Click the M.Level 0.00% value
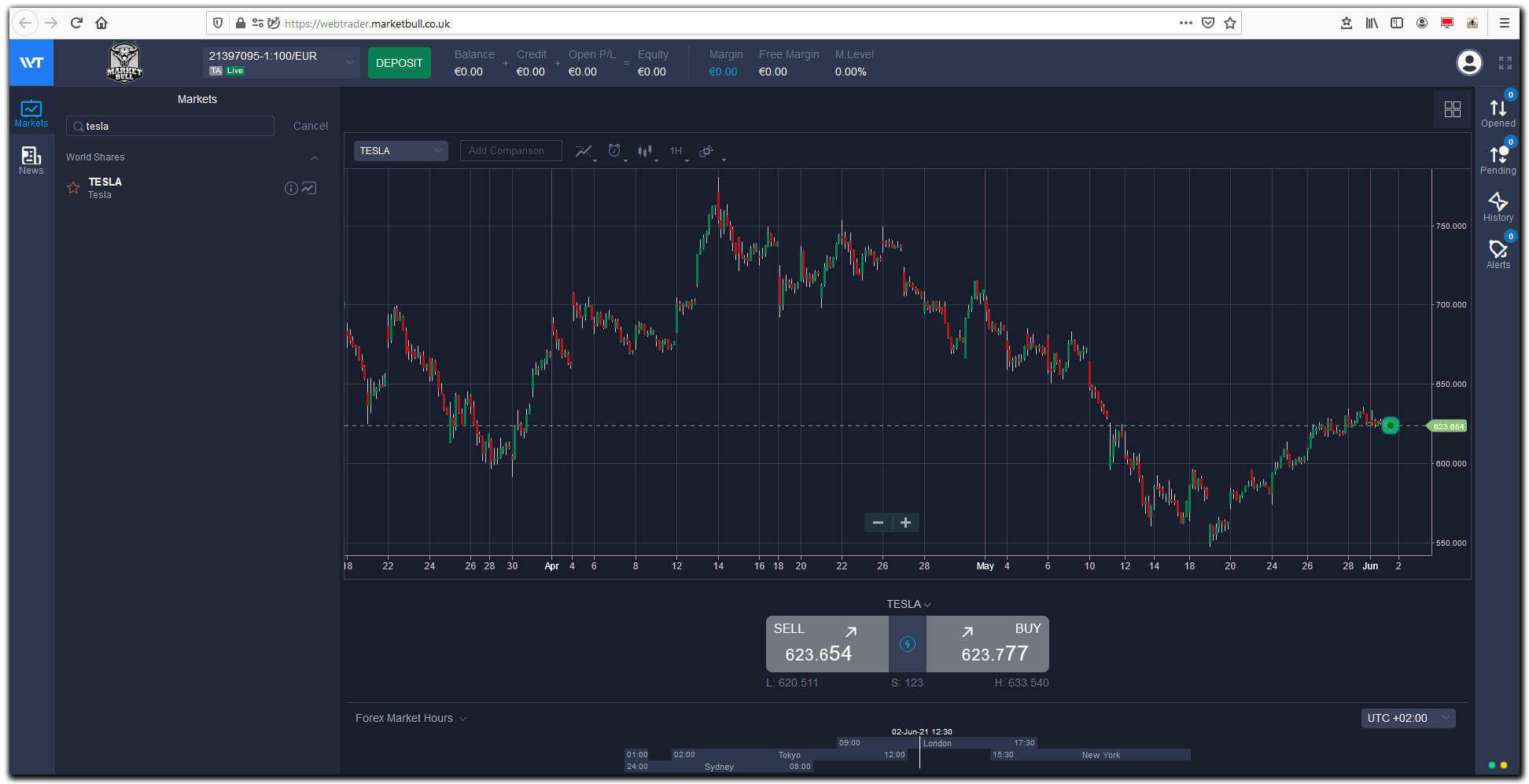Screen dimensions: 1529x784 coord(850,72)
